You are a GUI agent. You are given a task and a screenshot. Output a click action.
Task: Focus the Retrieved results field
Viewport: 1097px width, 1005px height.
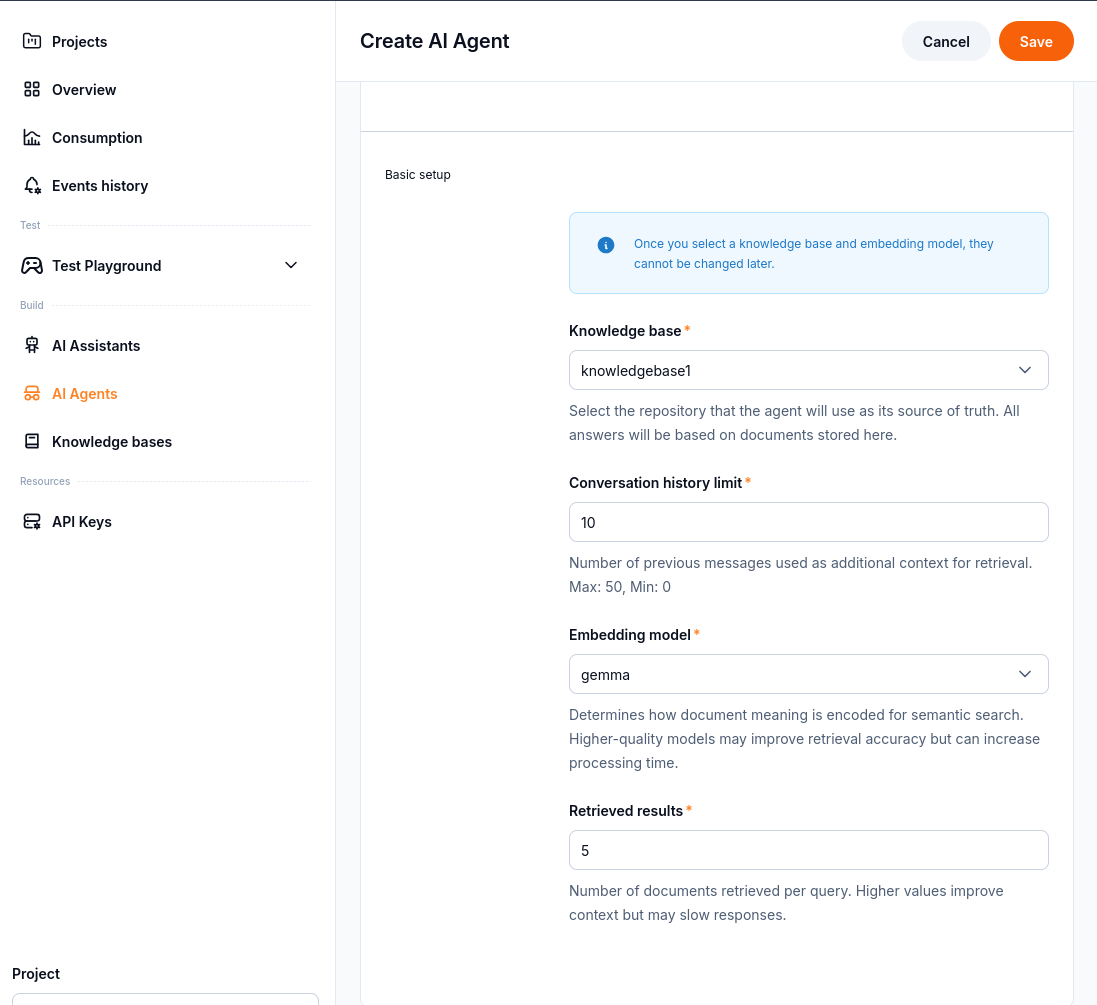808,850
